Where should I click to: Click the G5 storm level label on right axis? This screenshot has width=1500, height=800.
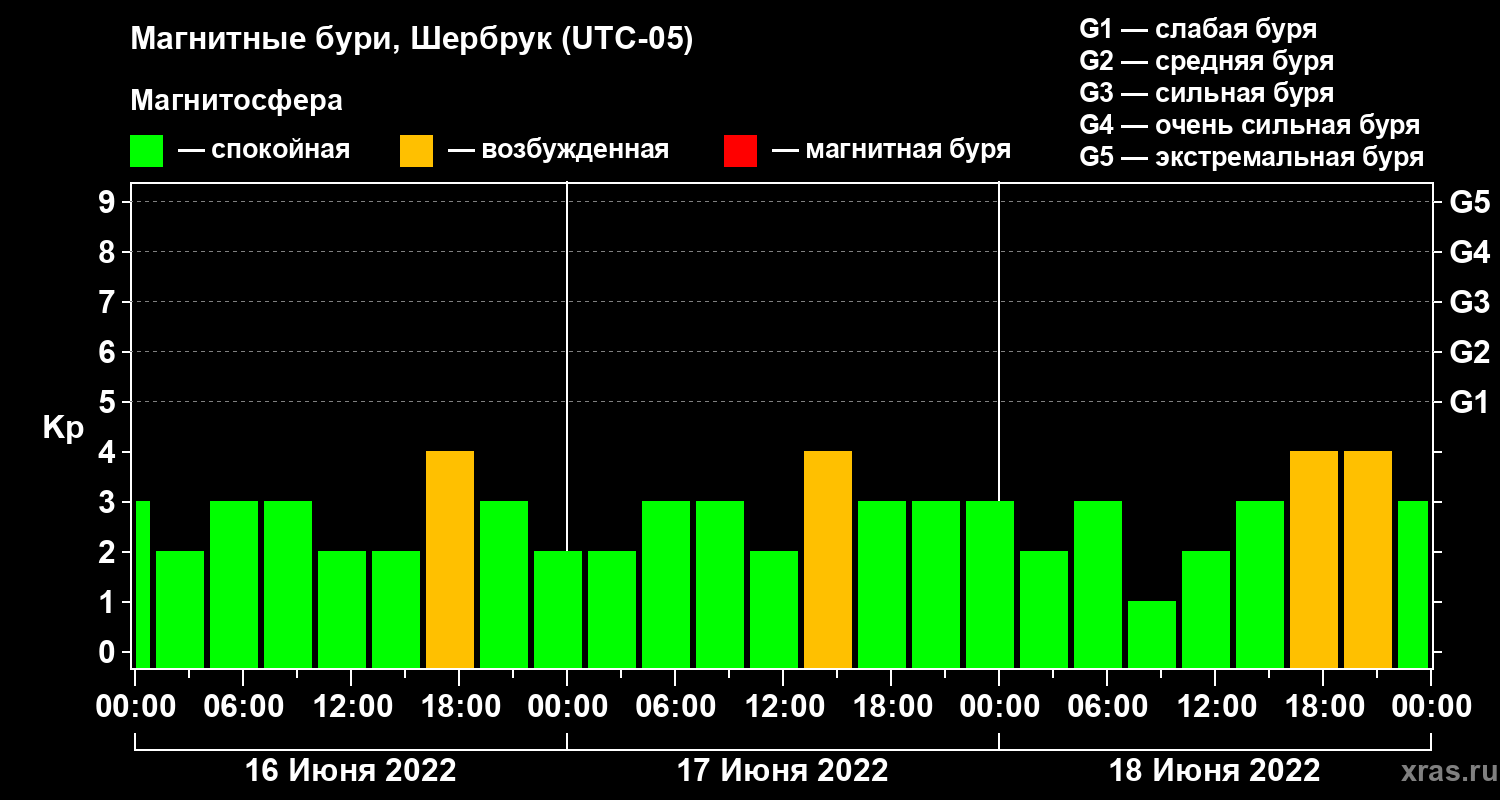tap(1469, 202)
